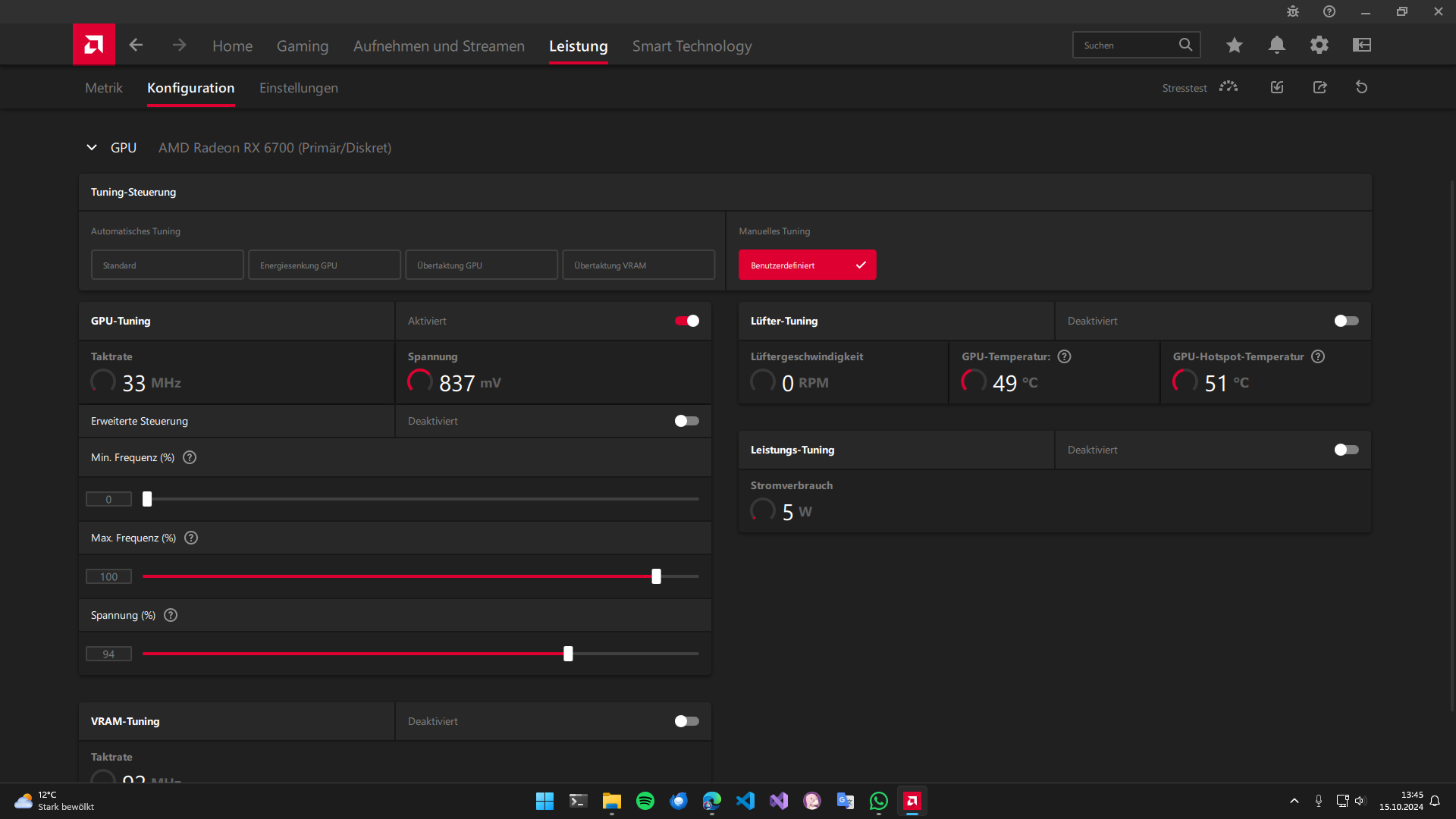
Task: Reset tuning settings with the restore icon
Action: (1362, 87)
